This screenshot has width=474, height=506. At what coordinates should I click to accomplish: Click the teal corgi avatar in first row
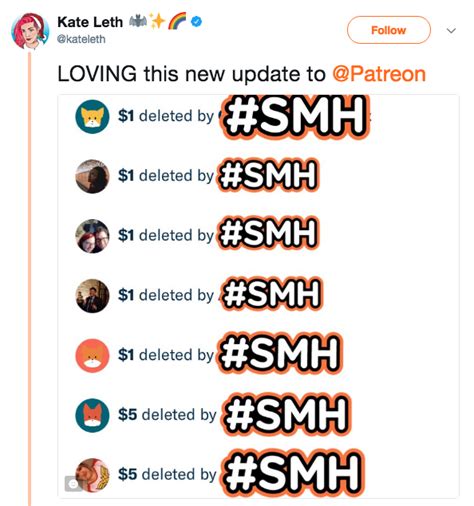tap(92, 117)
